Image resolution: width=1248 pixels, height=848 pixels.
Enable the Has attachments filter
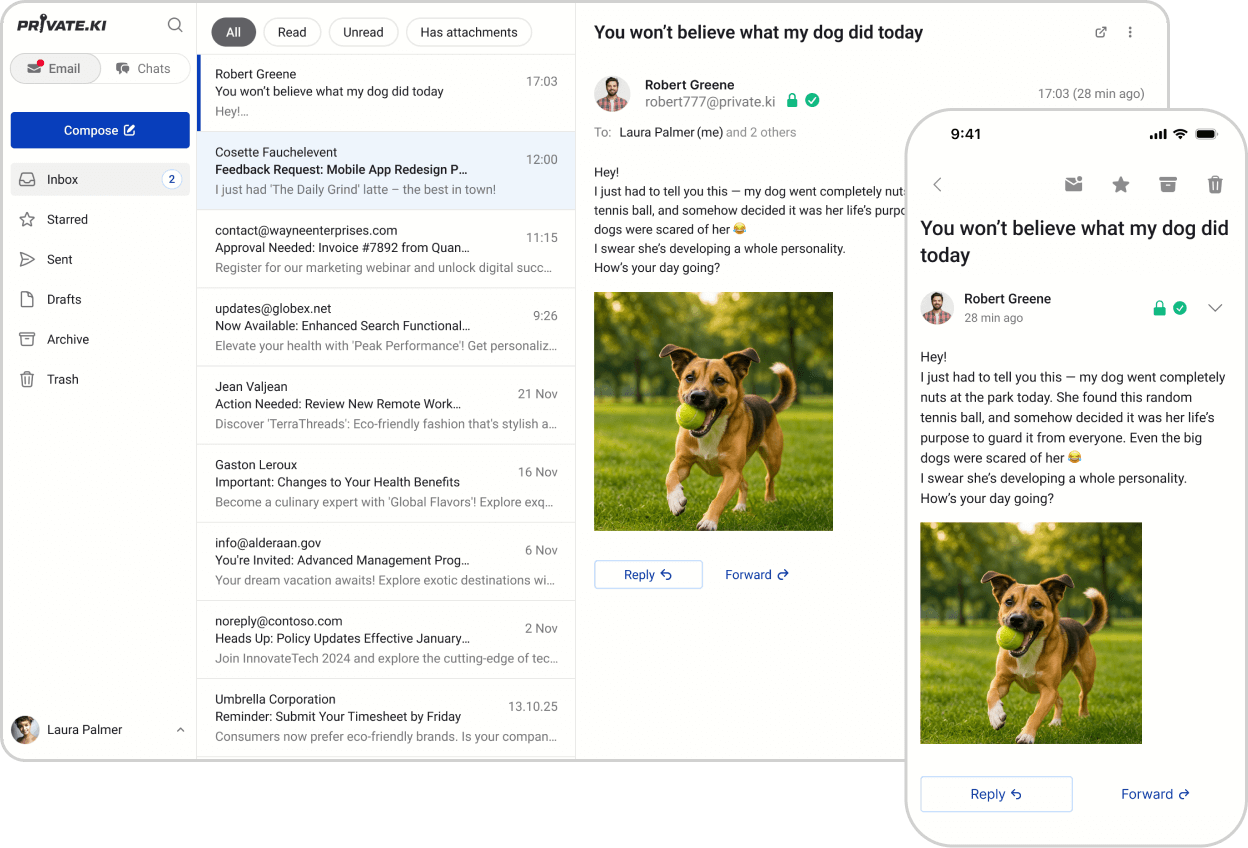click(468, 32)
